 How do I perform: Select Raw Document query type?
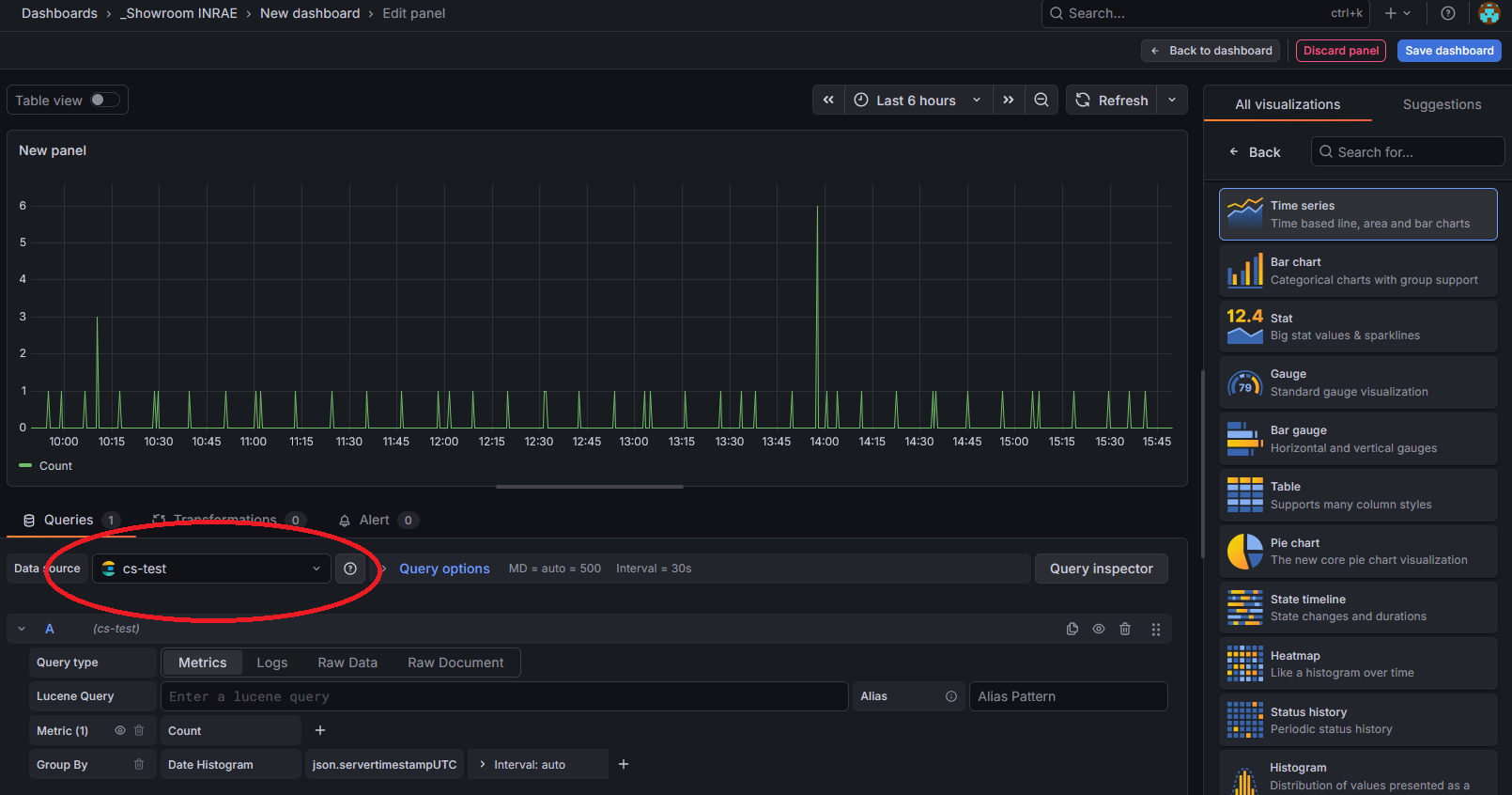pos(455,662)
